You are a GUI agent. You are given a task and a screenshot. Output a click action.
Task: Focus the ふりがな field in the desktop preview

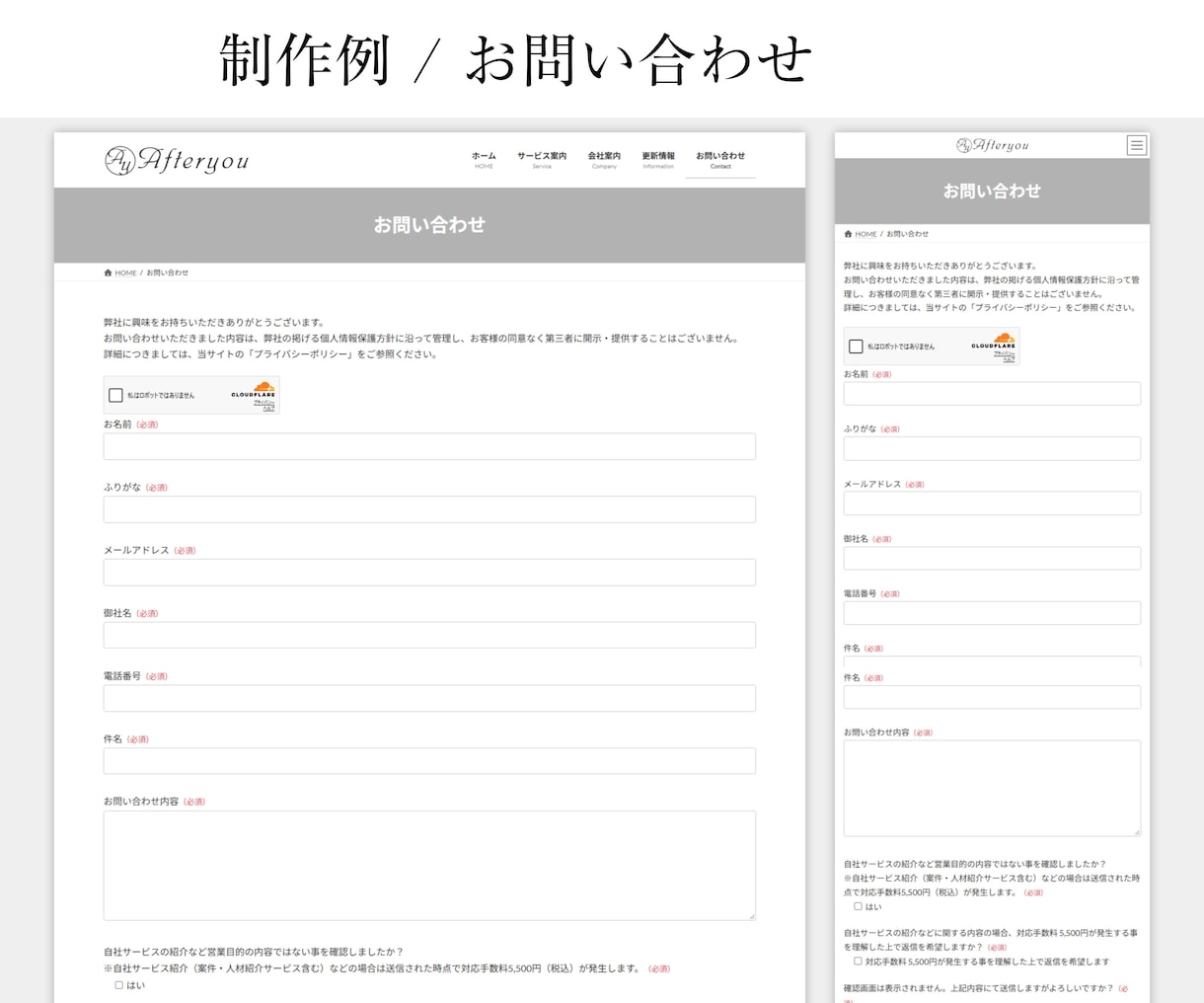tap(429, 509)
